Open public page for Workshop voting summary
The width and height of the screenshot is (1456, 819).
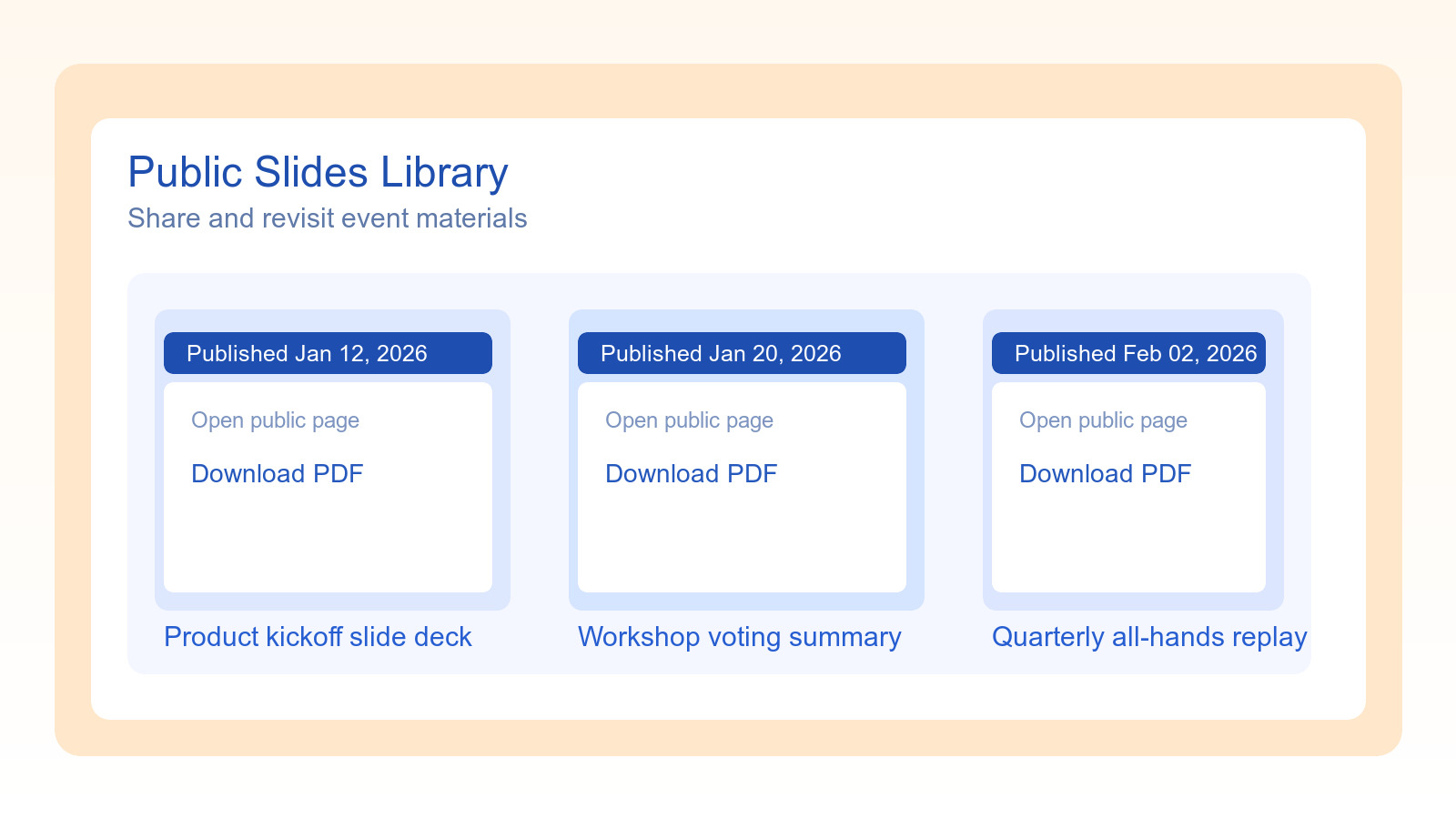point(689,420)
